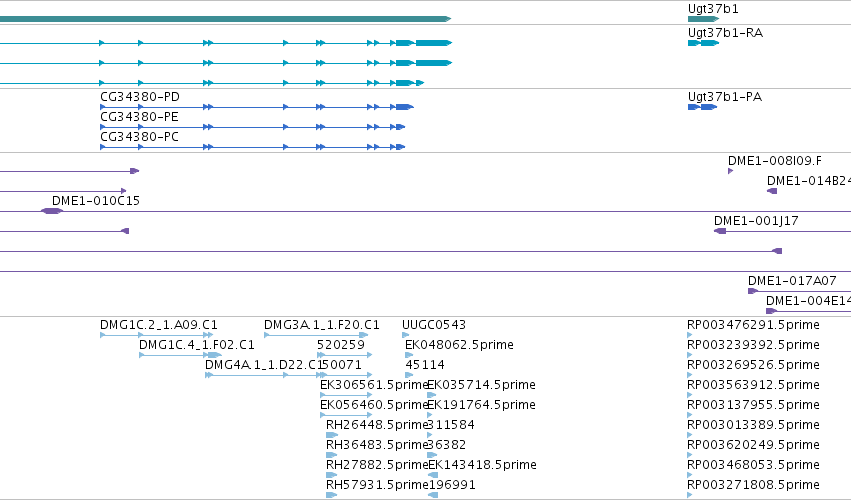This screenshot has height=500, width=851.
Task: Select the RH57931.5prime EST label
Action: [377, 485]
